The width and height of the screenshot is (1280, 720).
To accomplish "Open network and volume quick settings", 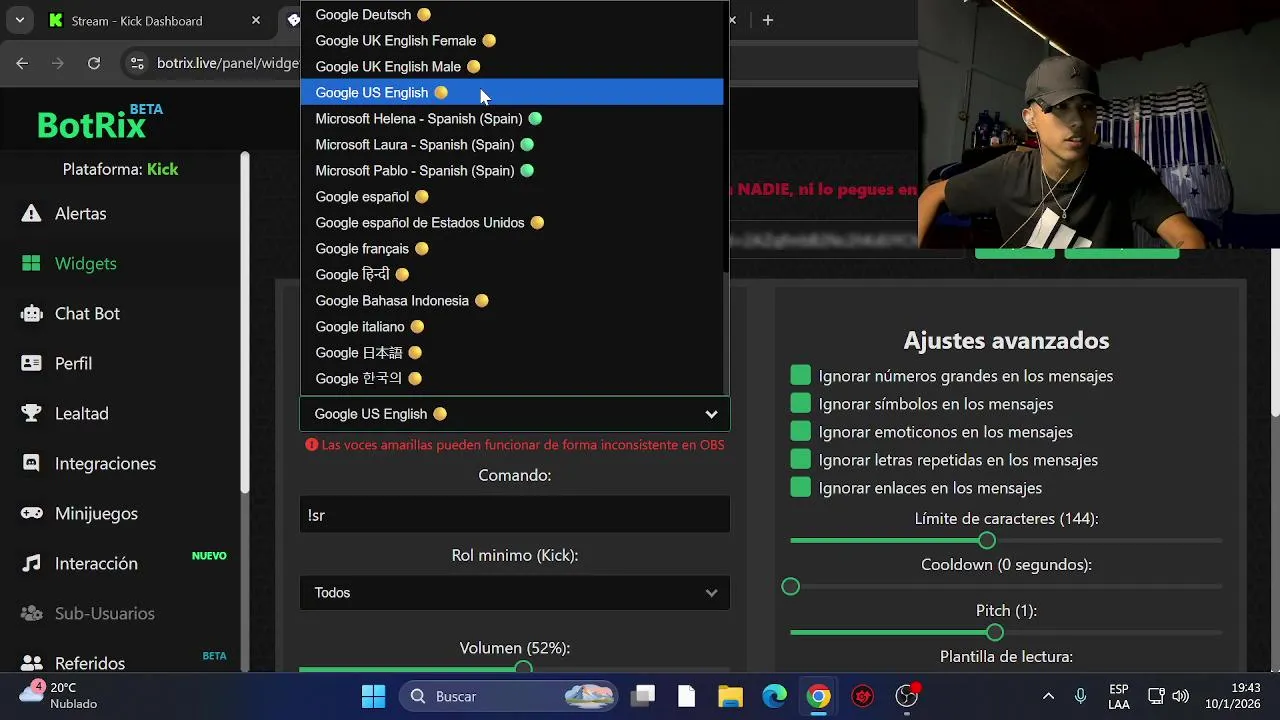I will 1168,696.
